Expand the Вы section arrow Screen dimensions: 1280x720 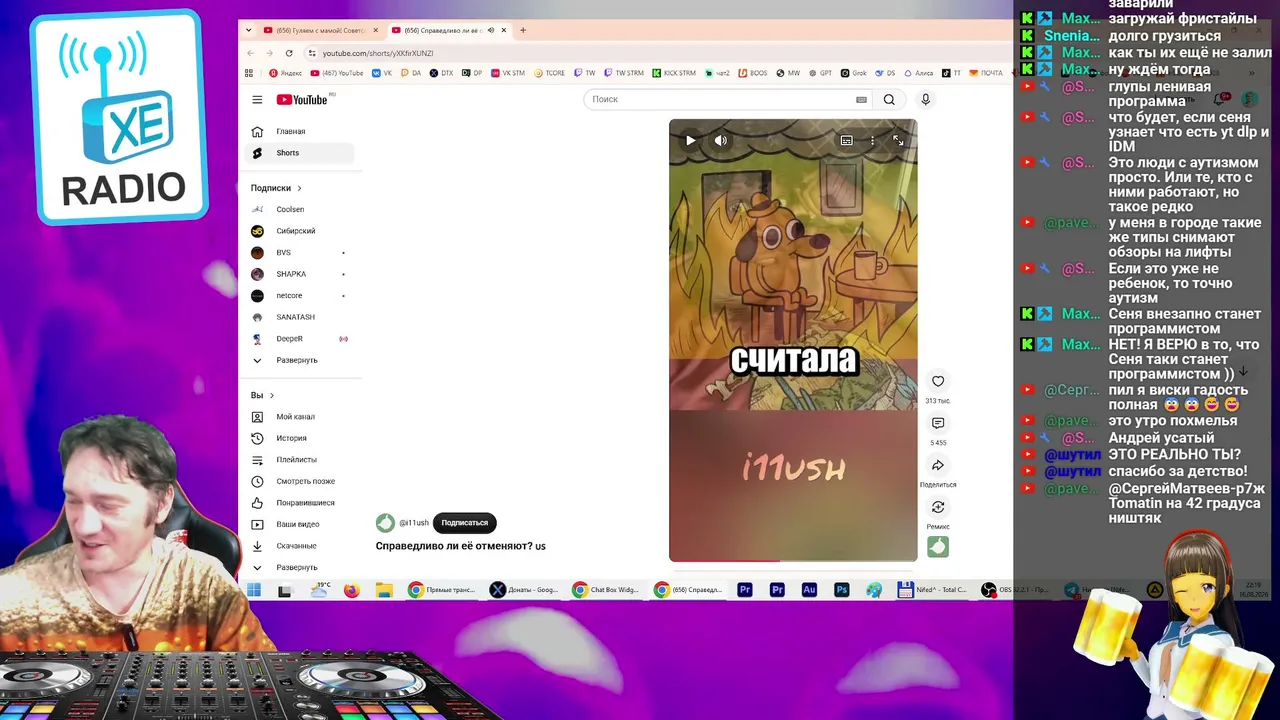(x=271, y=395)
